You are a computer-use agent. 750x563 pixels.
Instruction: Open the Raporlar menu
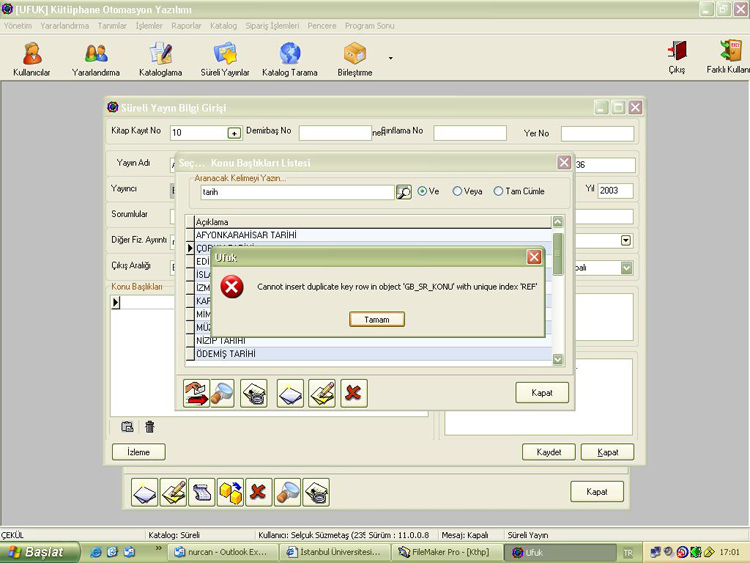(x=186, y=25)
